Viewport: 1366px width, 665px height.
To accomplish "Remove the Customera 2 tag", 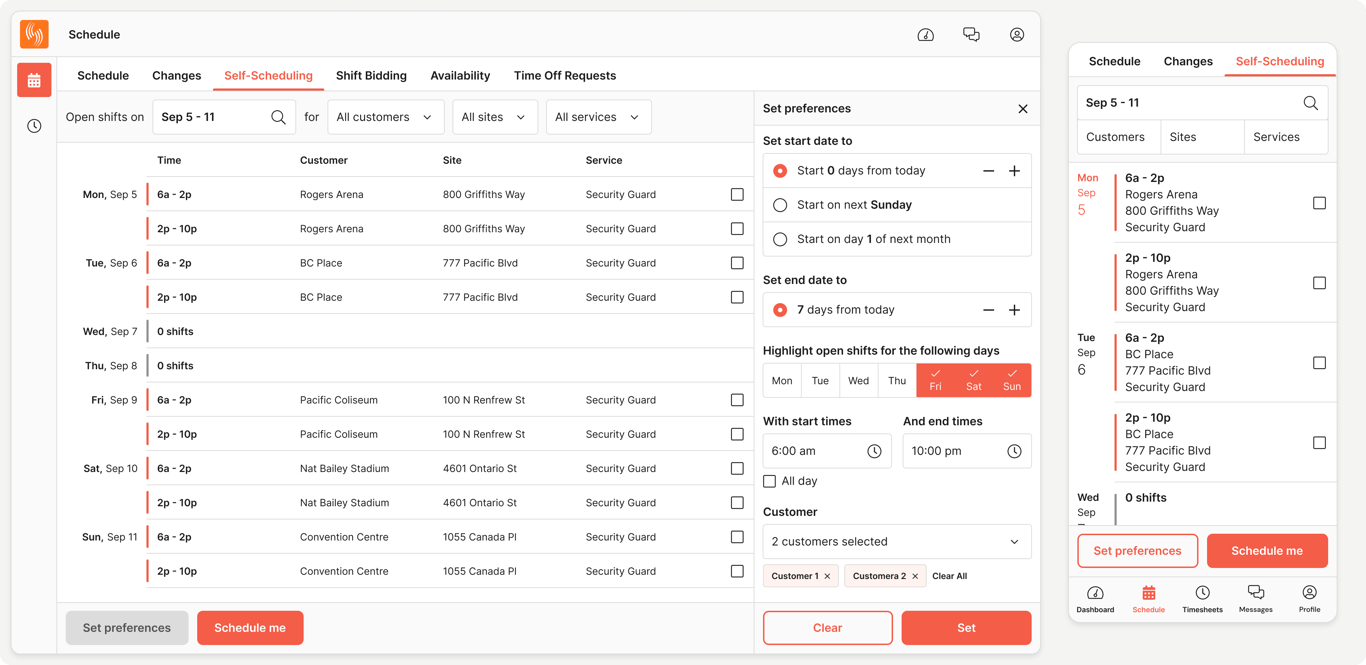I will [915, 576].
